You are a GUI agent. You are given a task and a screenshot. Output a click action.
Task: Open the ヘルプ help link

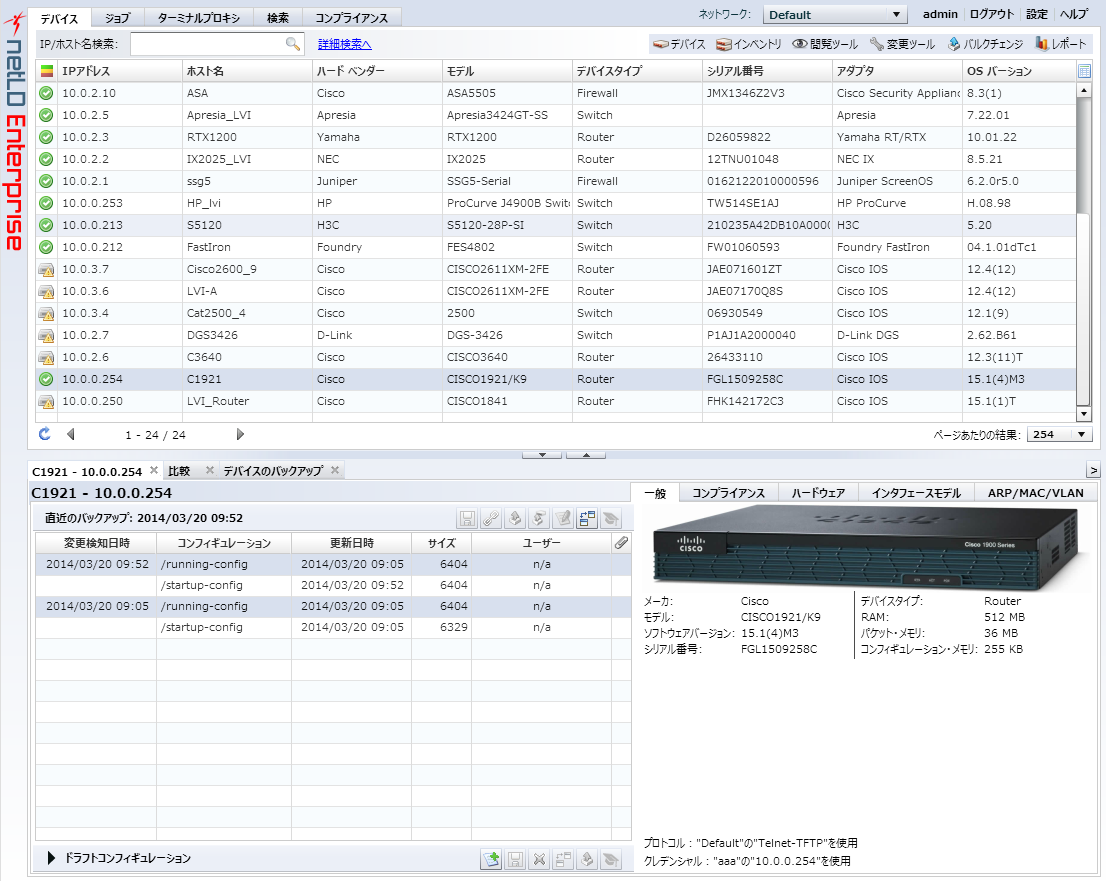(1074, 14)
